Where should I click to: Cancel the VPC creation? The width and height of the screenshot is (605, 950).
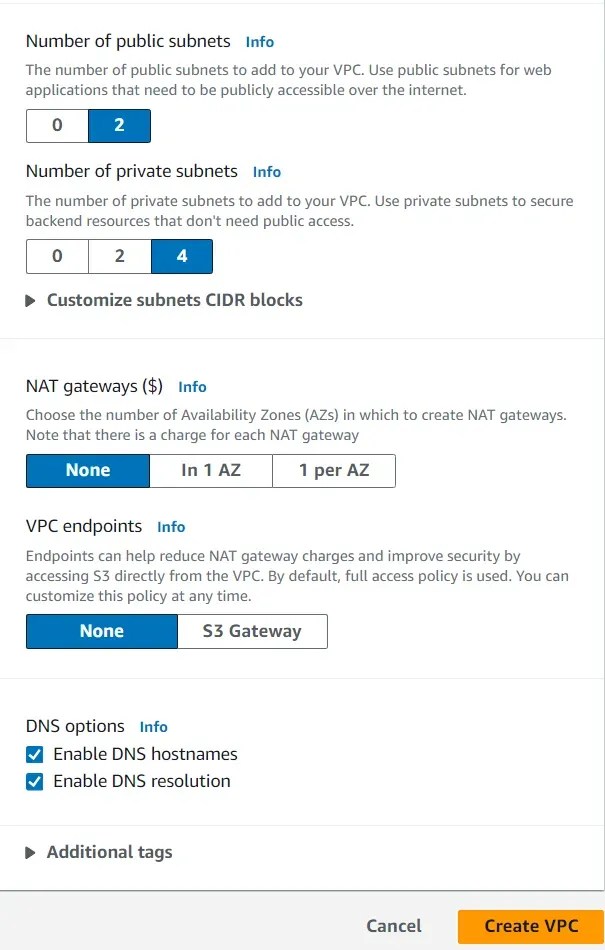point(394,926)
